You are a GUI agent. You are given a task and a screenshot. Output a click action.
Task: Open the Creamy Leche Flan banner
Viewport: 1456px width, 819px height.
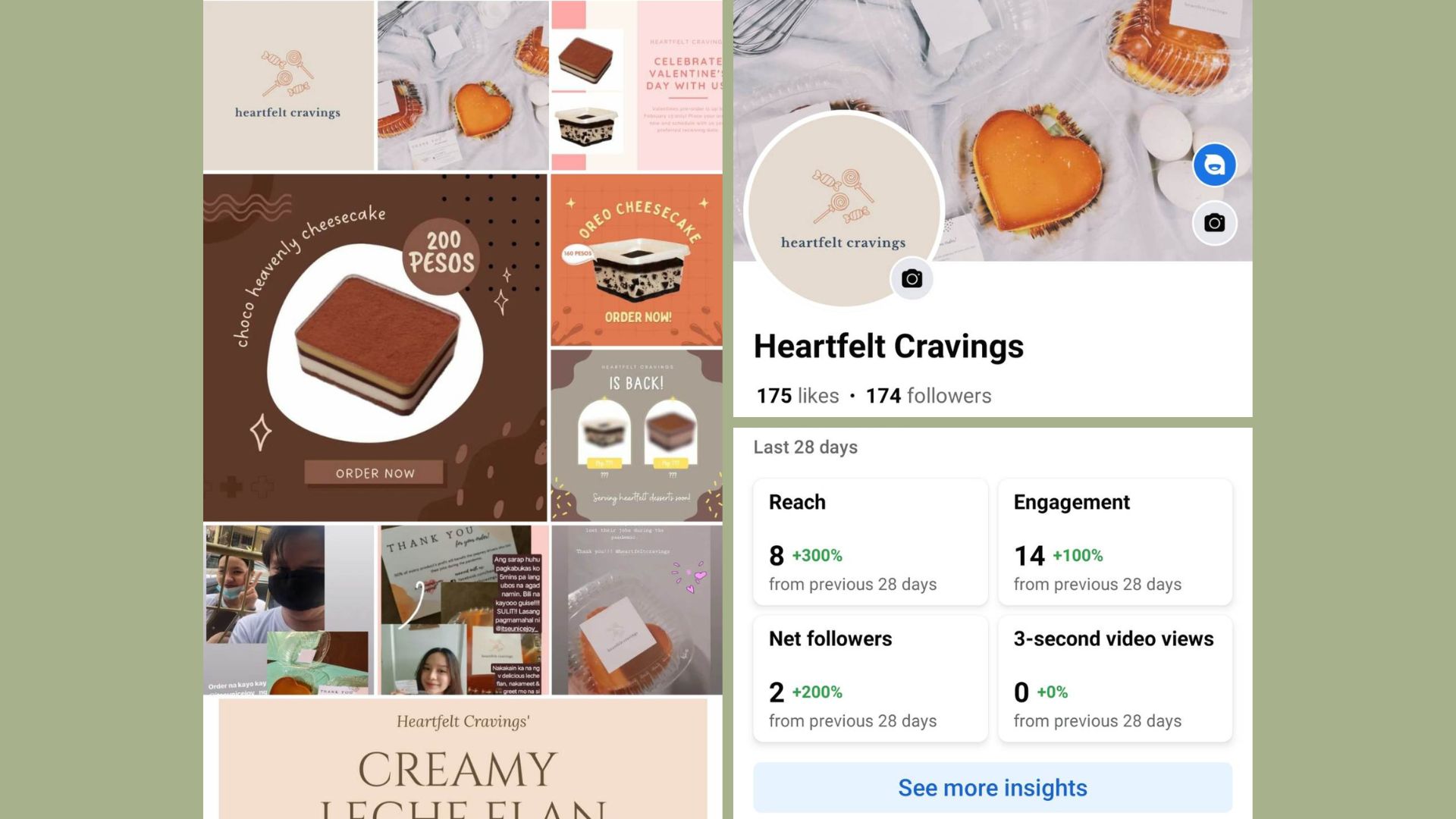pyautogui.click(x=463, y=759)
